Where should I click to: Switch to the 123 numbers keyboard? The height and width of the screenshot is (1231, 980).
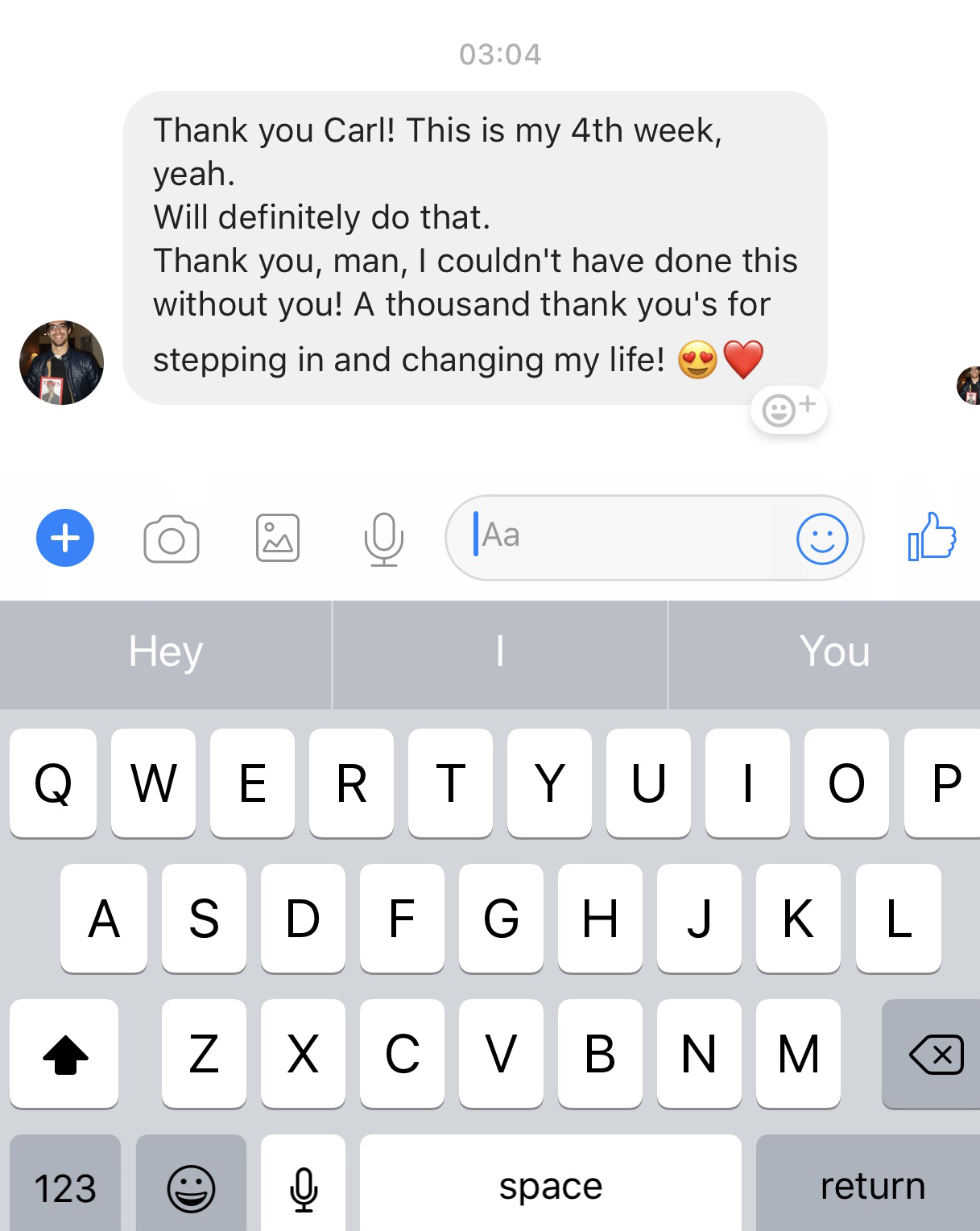(65, 1184)
